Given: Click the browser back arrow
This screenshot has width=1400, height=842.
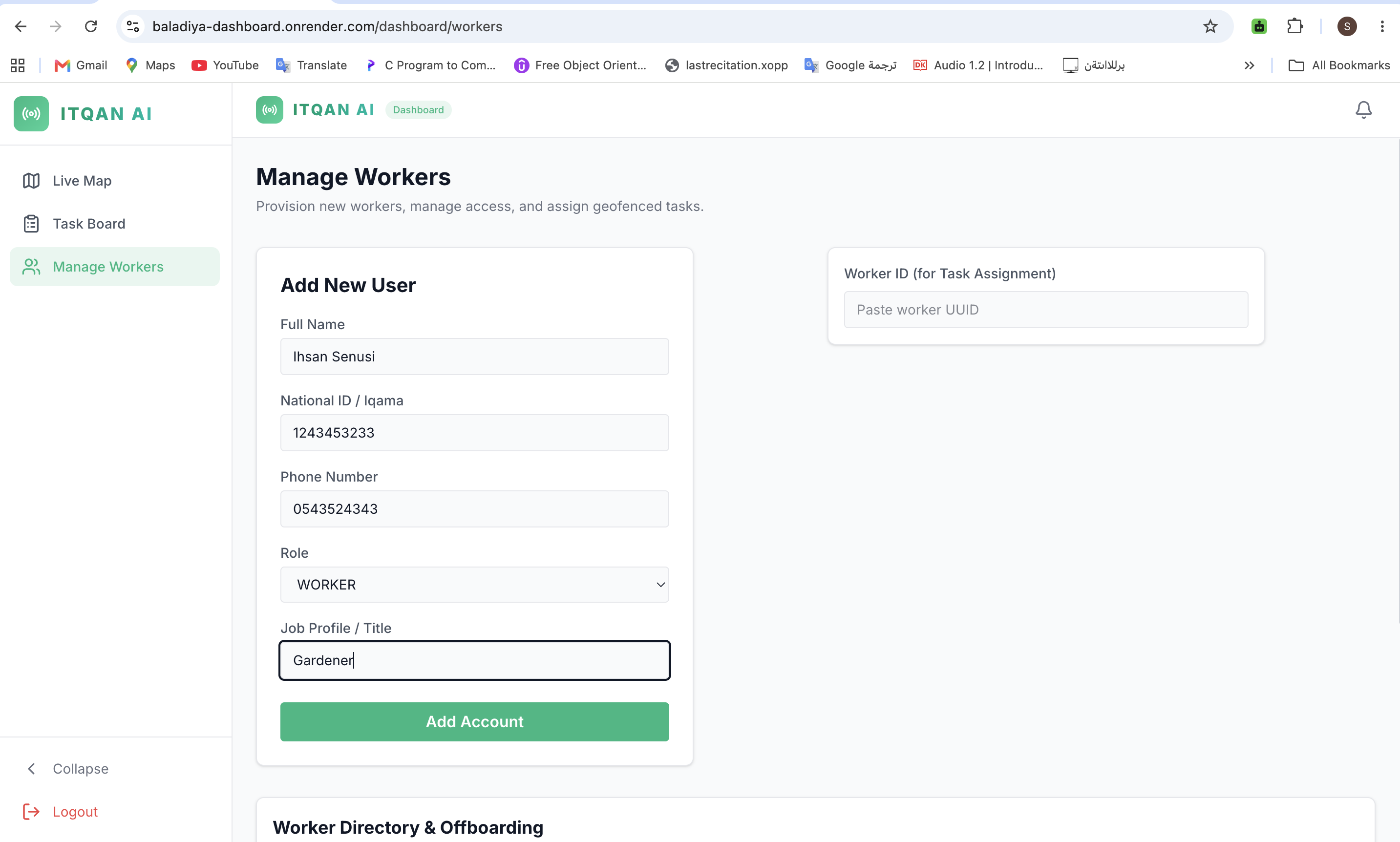Looking at the screenshot, I should tap(21, 26).
